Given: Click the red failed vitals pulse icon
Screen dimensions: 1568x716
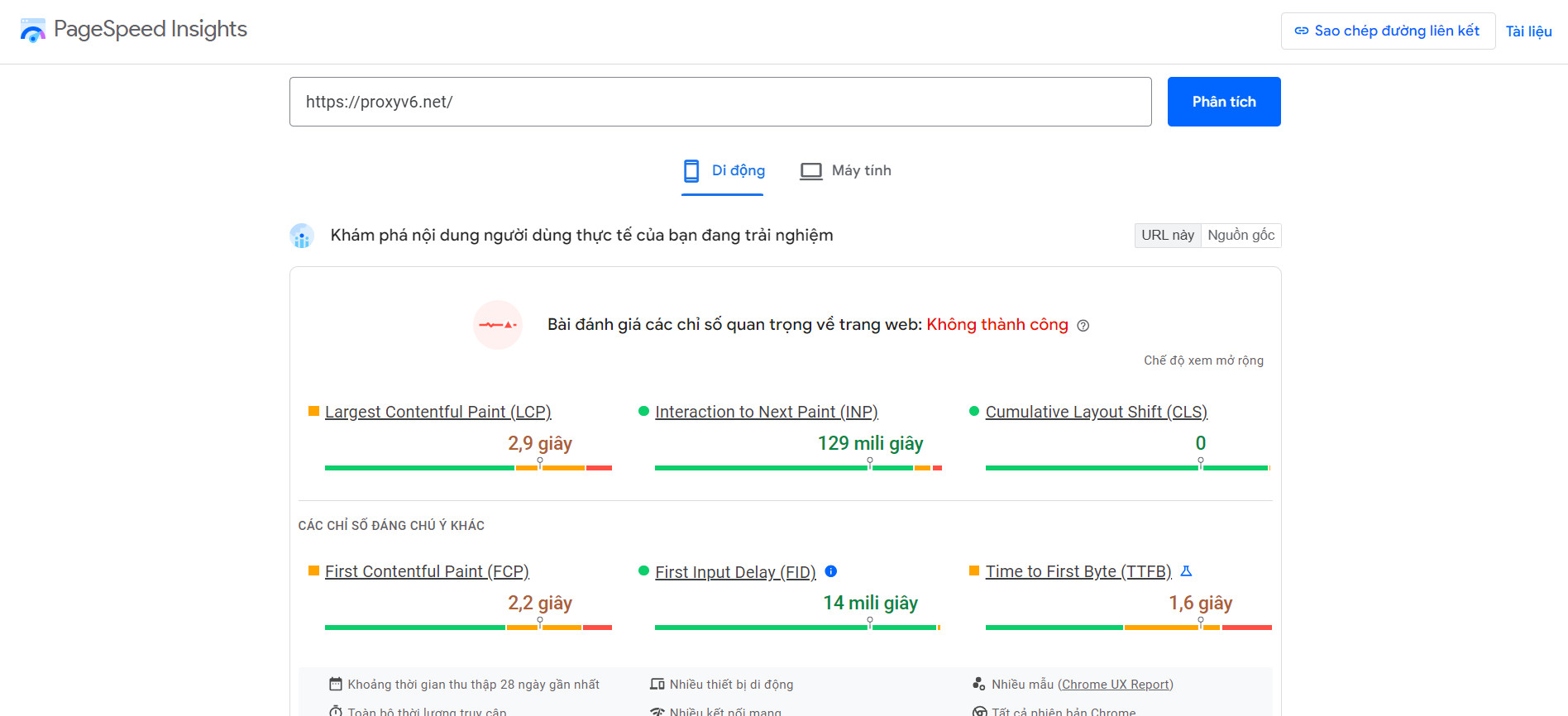Looking at the screenshot, I should (498, 325).
